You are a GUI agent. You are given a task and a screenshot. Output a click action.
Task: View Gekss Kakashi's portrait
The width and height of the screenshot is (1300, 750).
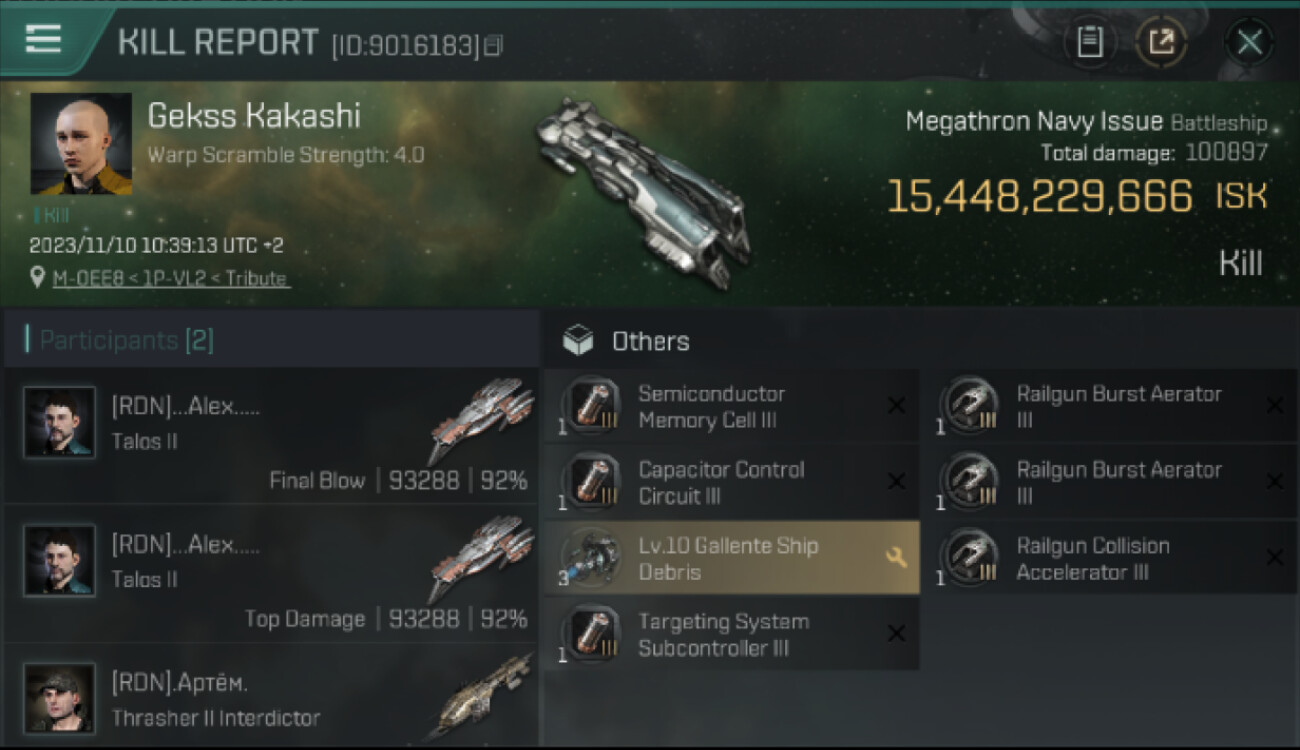coord(81,144)
